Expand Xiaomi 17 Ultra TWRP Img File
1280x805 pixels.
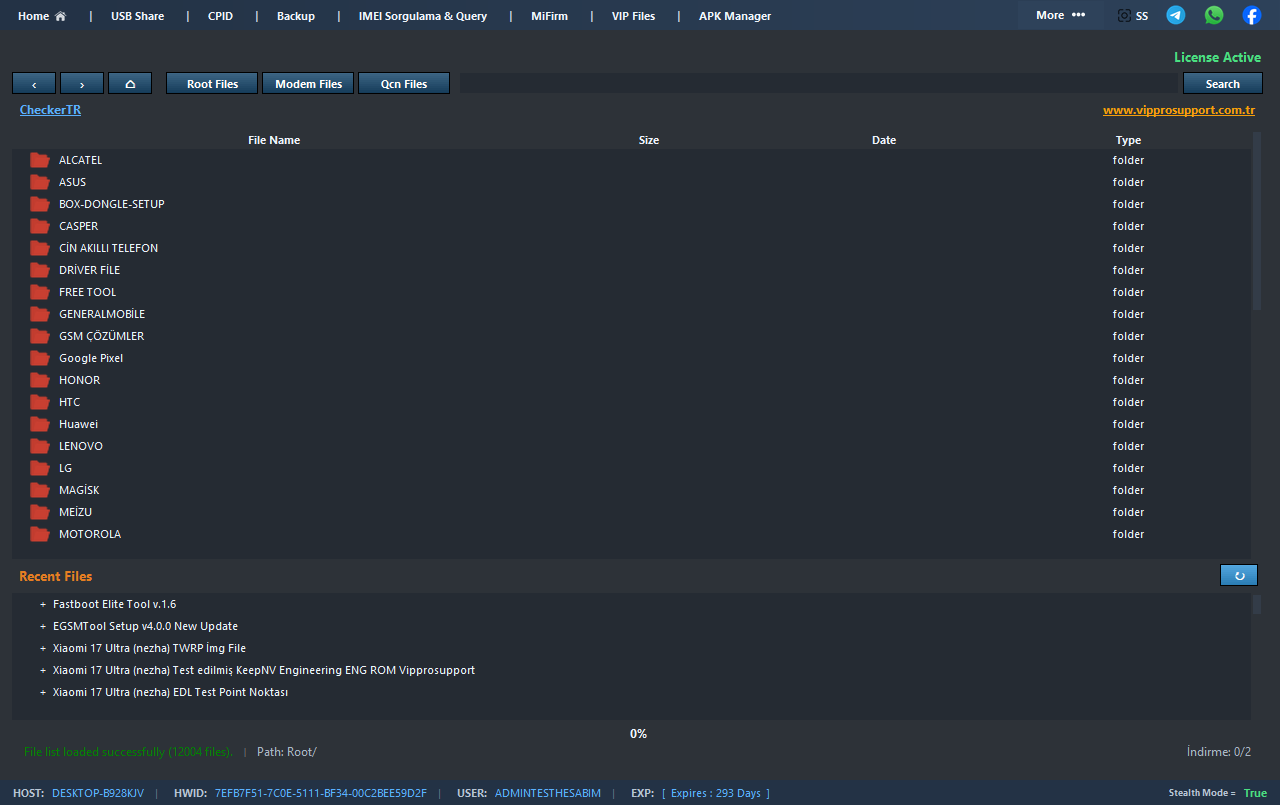[x=43, y=648]
